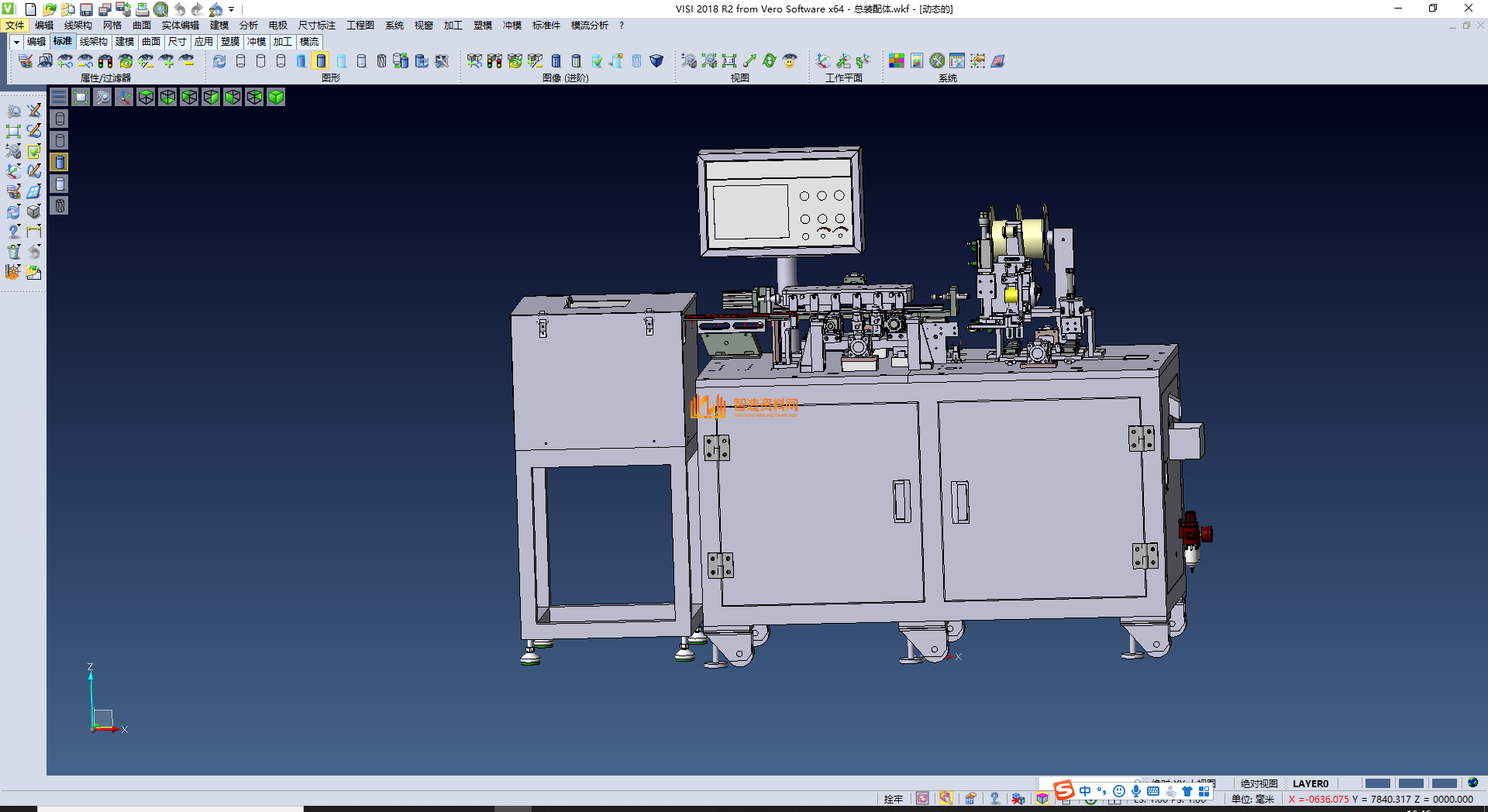Click the zoom 1:1 view icon
1488x812 pixels.
[729, 60]
